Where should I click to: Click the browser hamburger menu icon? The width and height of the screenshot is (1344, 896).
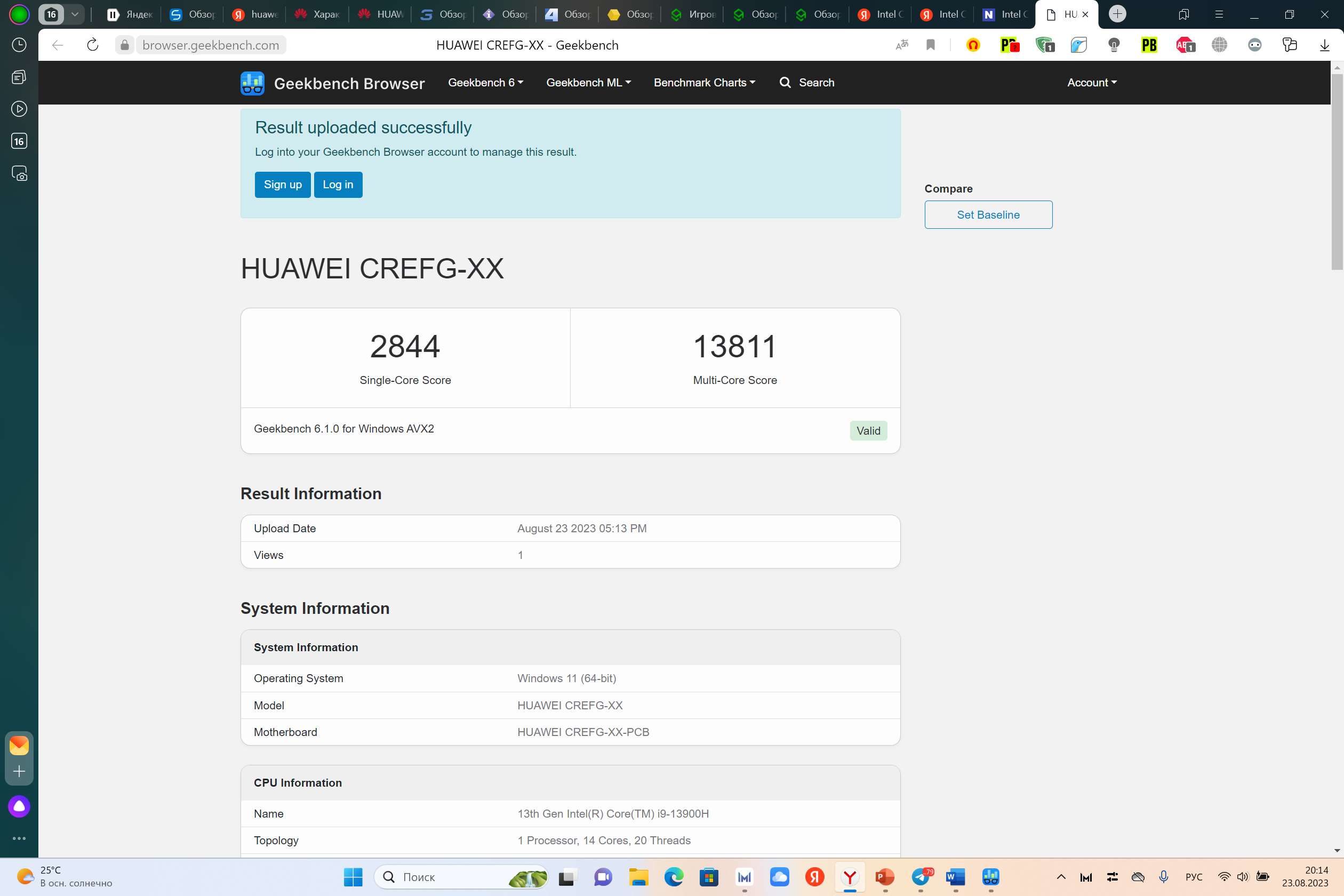[1219, 14]
